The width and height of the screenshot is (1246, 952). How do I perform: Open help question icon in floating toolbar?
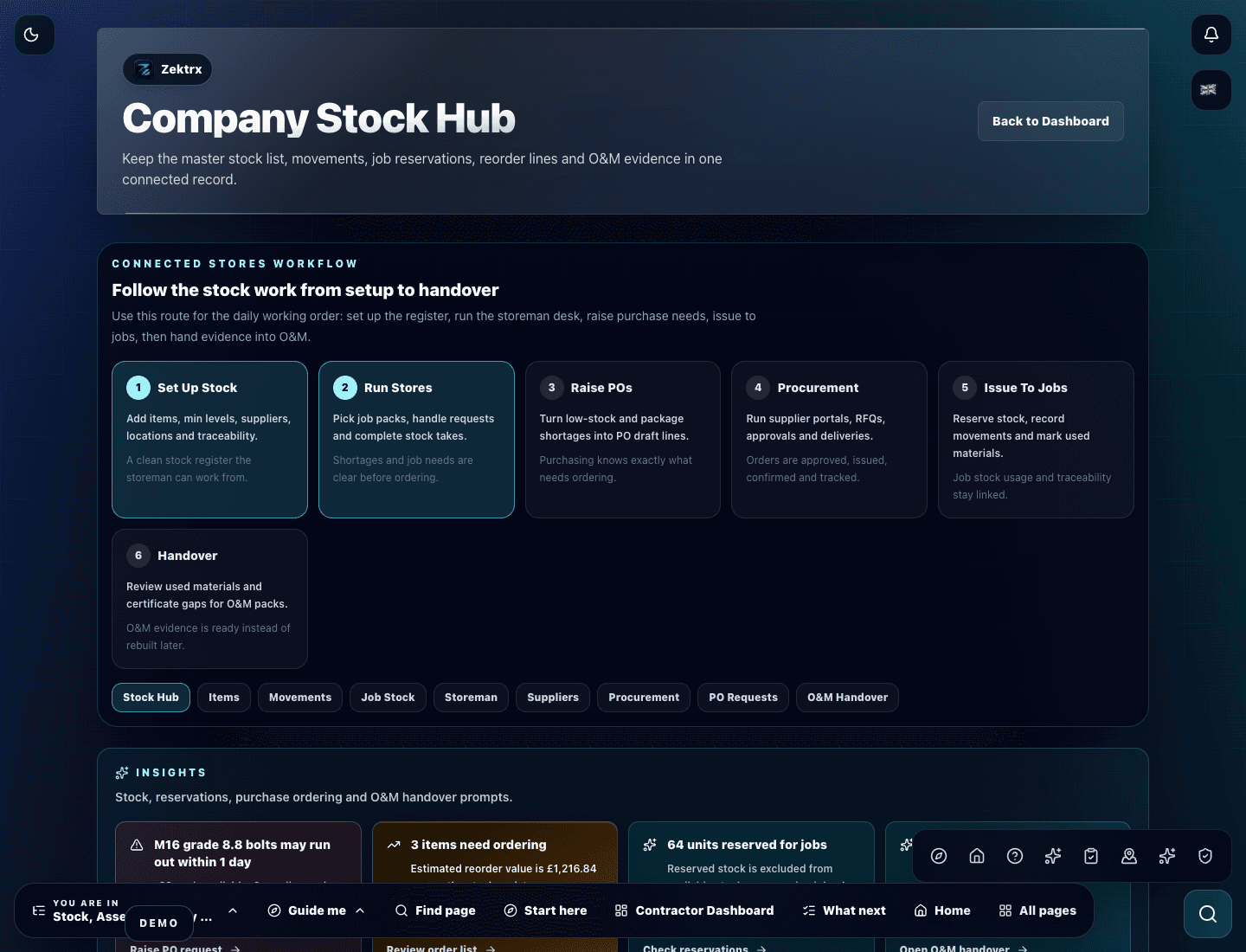[1015, 856]
